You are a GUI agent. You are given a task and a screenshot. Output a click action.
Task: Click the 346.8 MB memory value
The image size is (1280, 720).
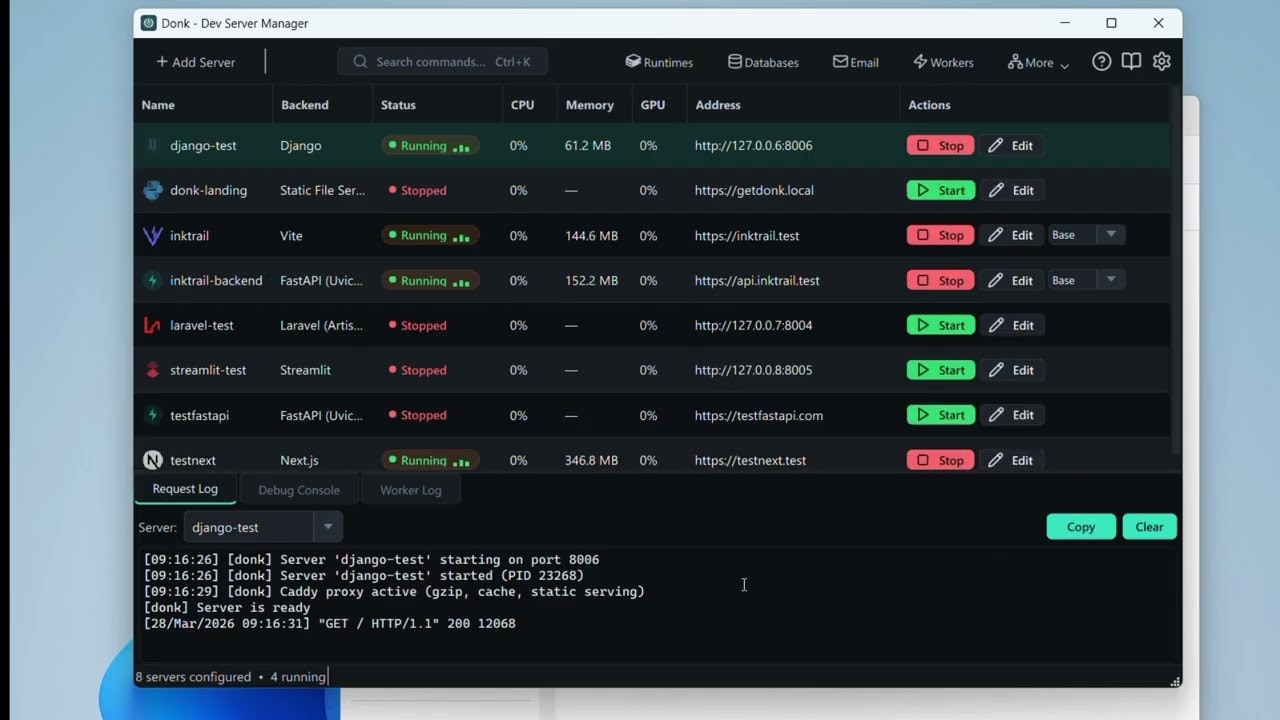(591, 461)
